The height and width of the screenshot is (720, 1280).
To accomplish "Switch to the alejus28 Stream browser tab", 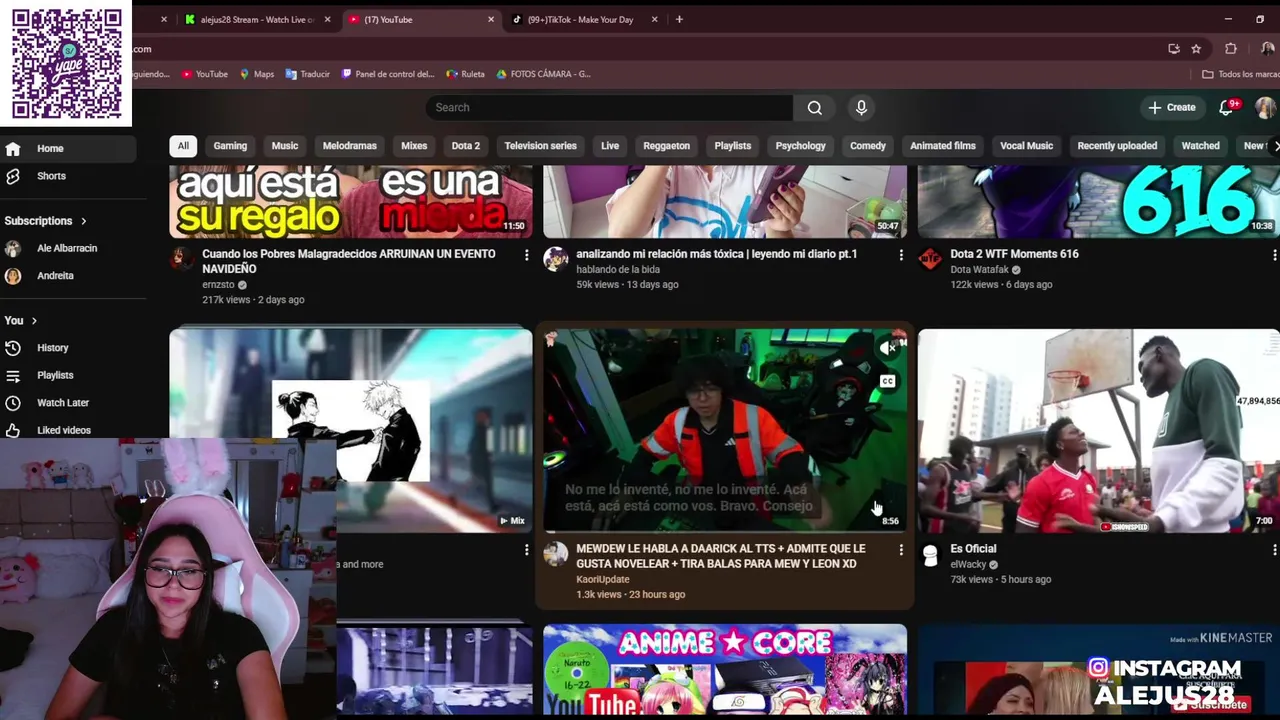I will point(258,19).
